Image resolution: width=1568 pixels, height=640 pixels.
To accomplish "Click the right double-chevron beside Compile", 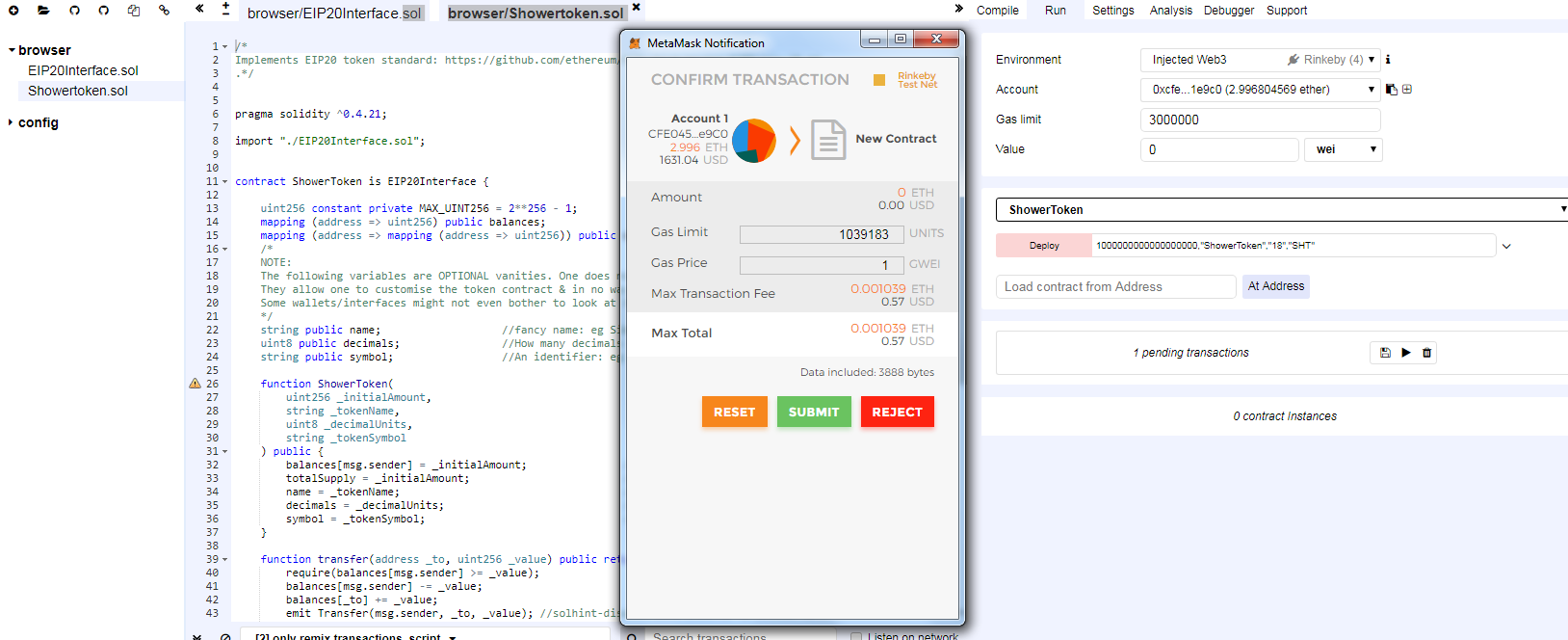I will pos(958,9).
